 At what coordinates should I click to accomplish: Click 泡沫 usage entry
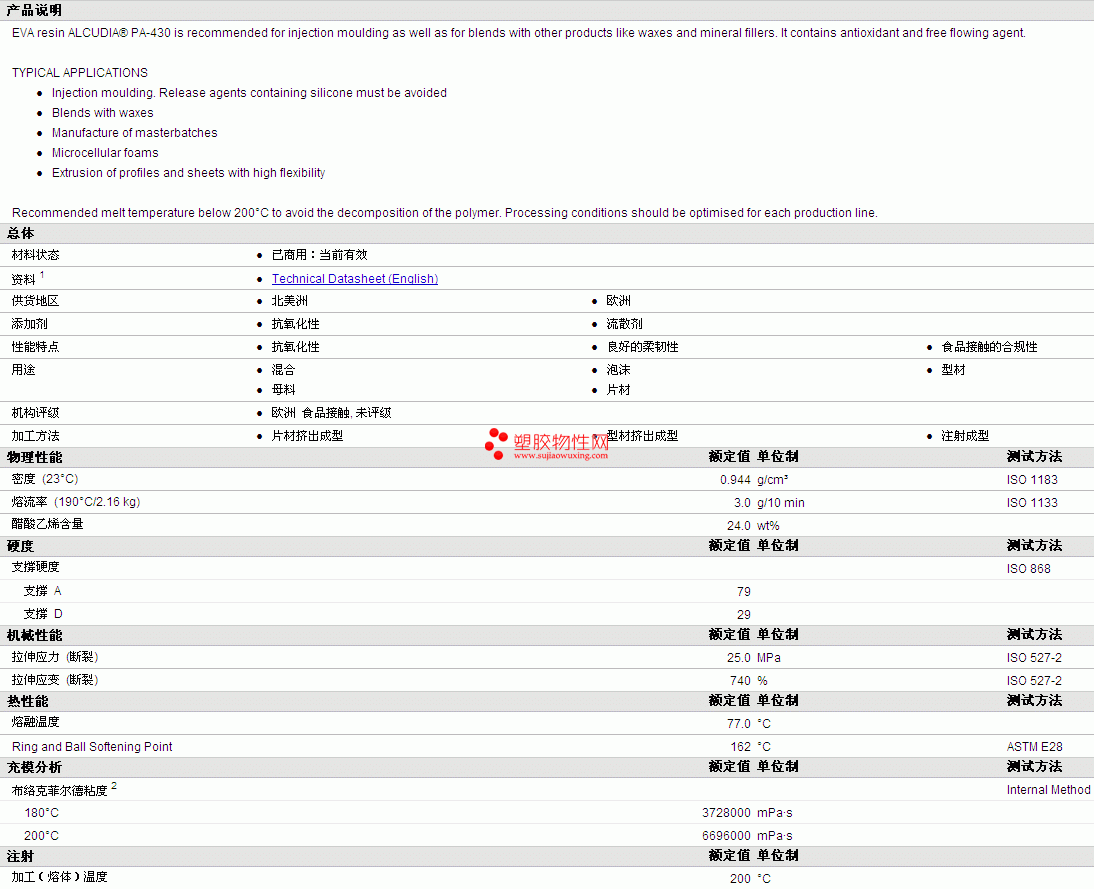coord(618,370)
